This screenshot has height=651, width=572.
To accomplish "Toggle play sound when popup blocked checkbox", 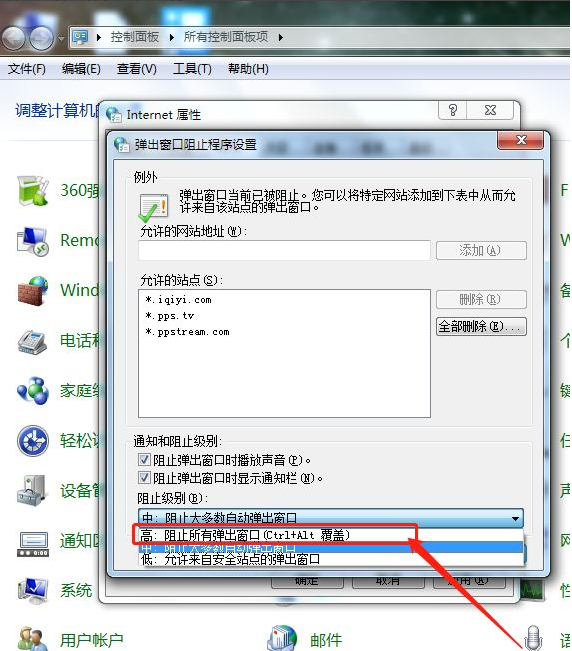I will (144, 460).
